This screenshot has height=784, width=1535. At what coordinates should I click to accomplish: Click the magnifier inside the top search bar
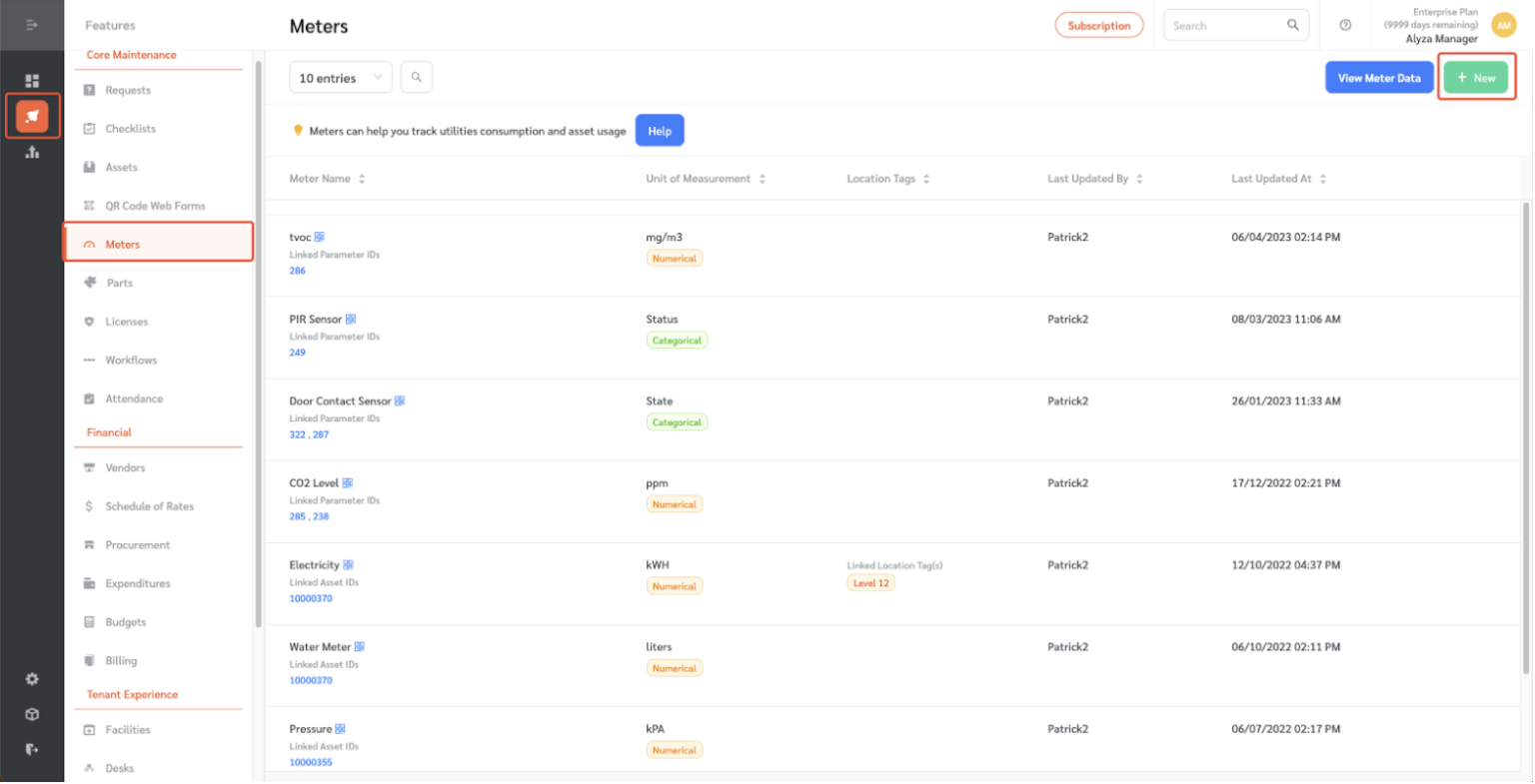[1292, 24]
